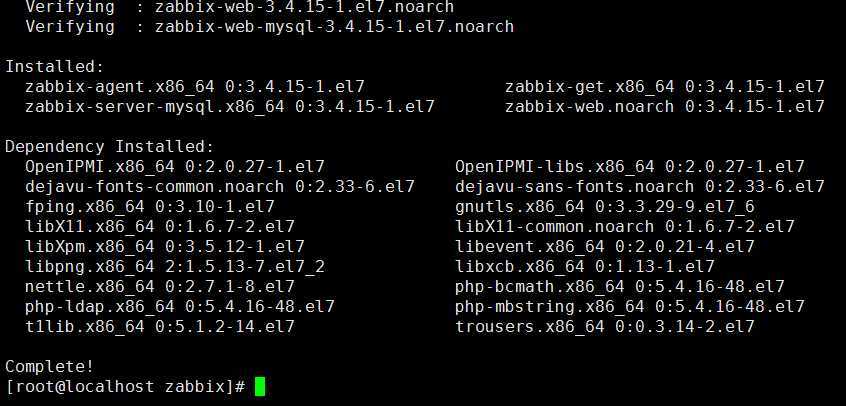This screenshot has height=406, width=846.
Task: Click the root@localhost zabbix shell prompt
Action: pos(125,387)
